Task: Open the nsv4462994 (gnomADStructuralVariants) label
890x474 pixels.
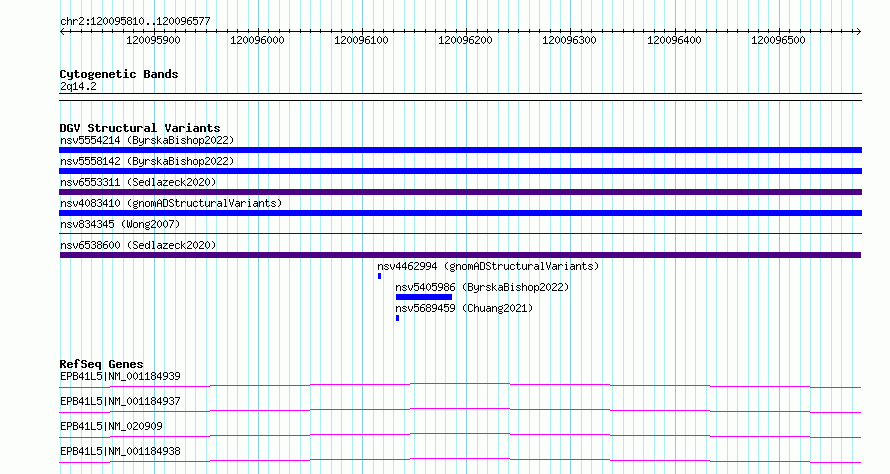Action: [488, 266]
